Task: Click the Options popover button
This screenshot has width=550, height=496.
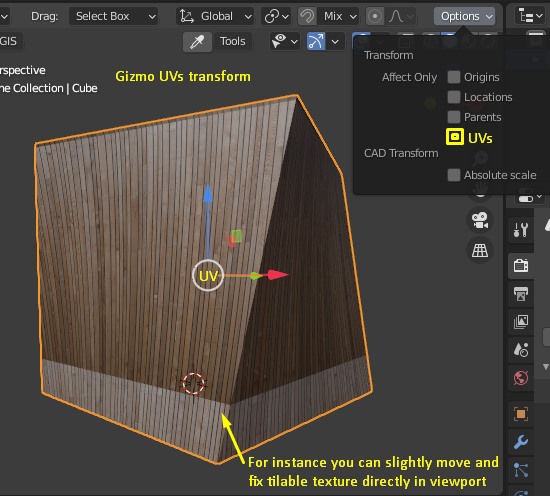Action: 464,16
